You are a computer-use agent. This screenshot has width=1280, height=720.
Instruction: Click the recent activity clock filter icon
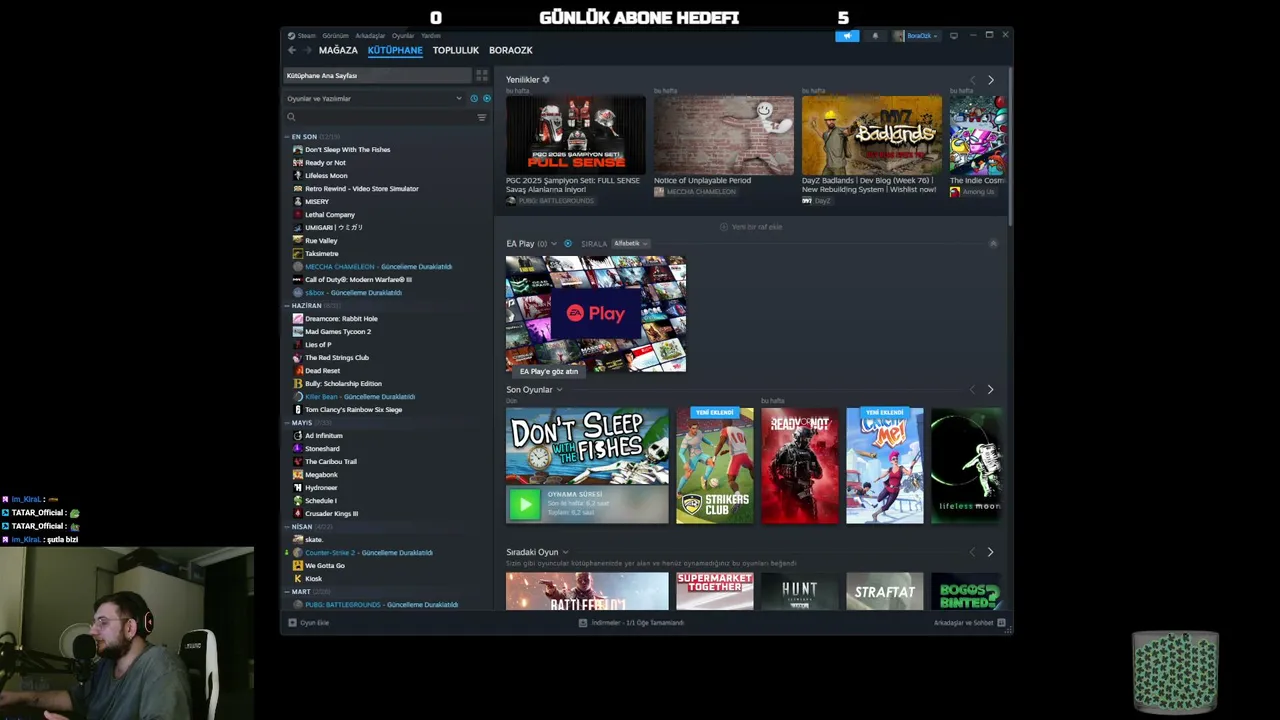[474, 98]
